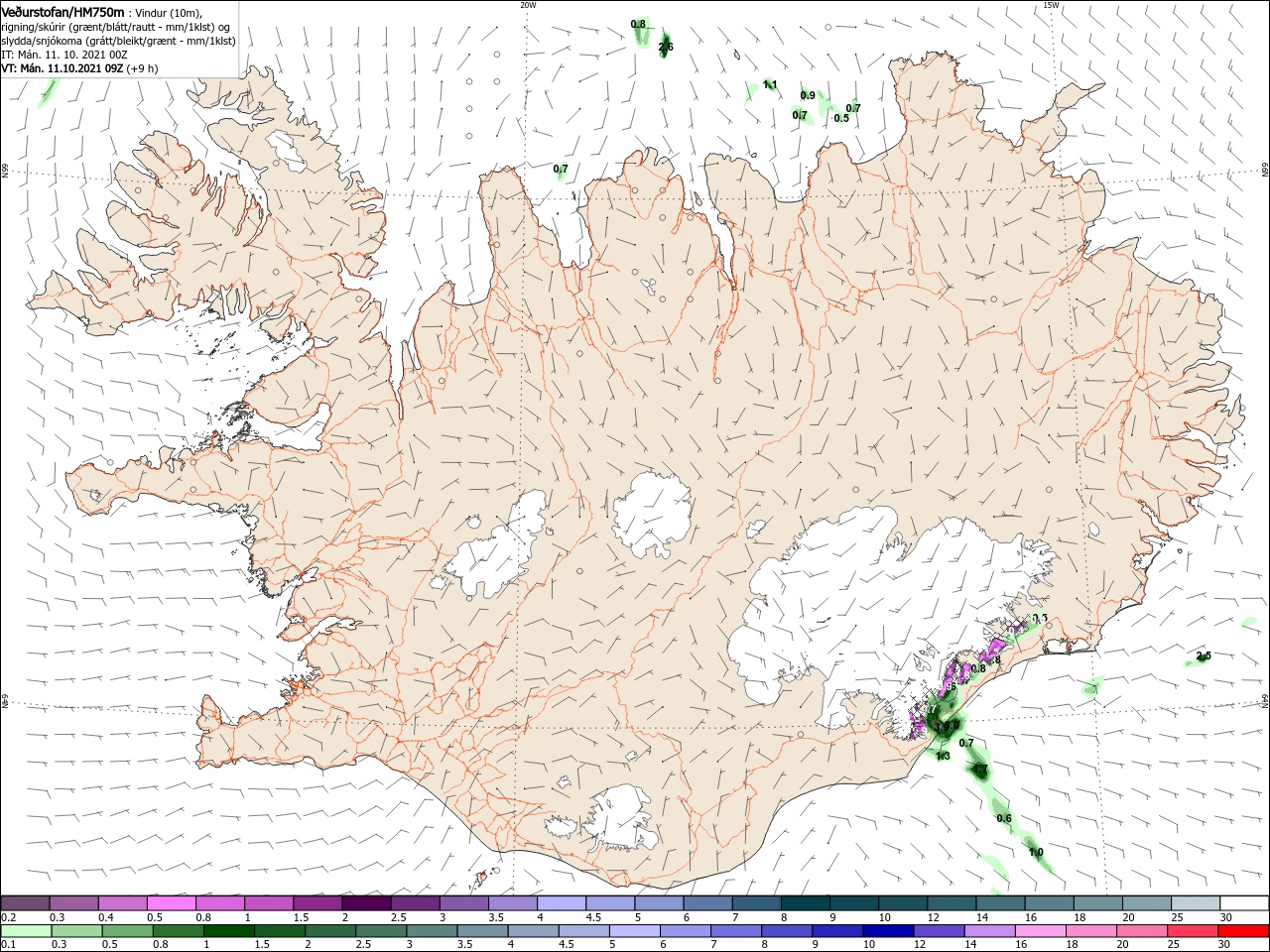Click the palest green swatch starting the lower legend
The height and width of the screenshot is (952, 1270).
click(x=25, y=931)
